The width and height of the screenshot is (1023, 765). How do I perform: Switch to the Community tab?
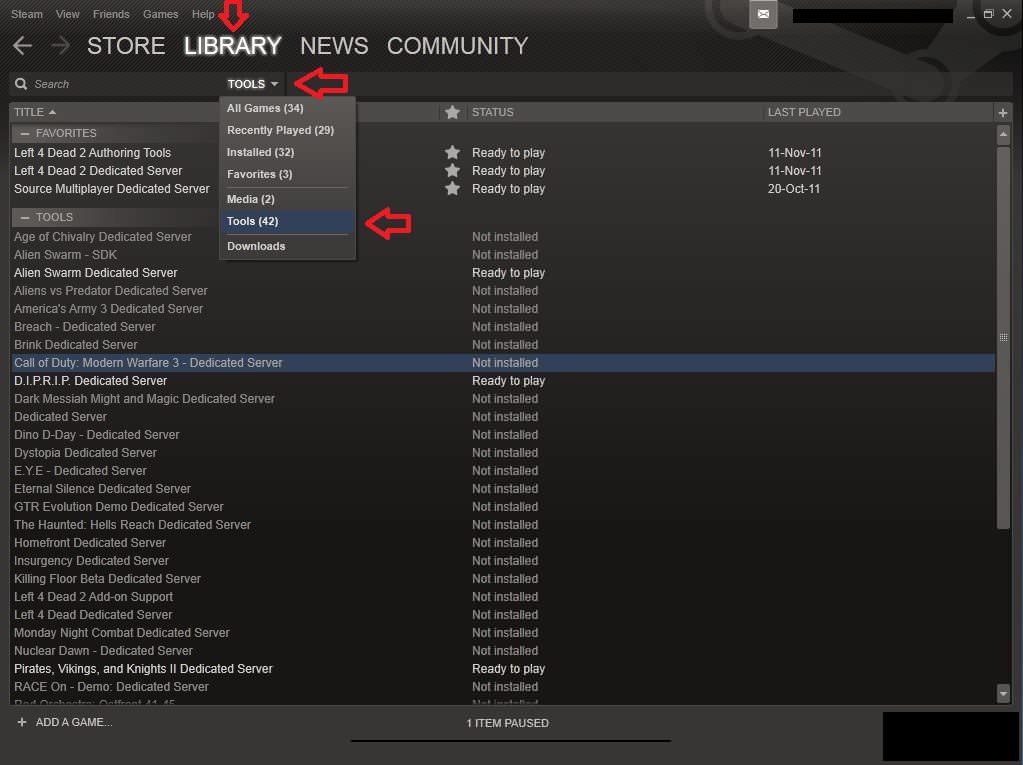(457, 46)
